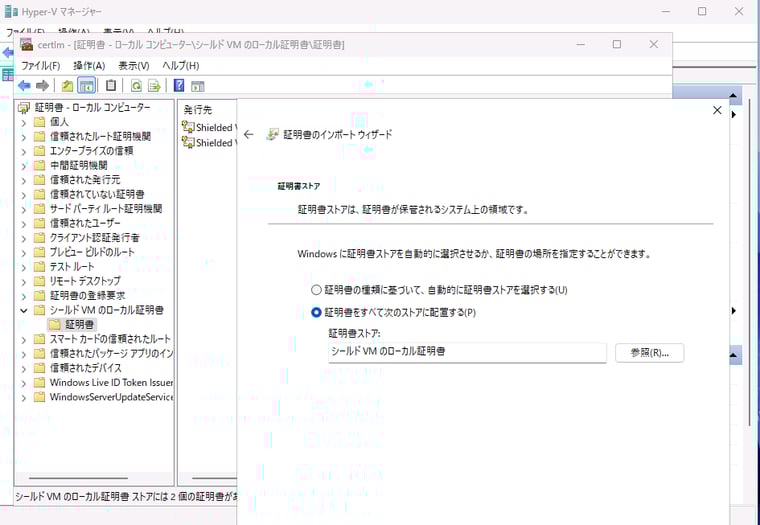760x525 pixels.
Task: Click the 証明書 - ローカル コンピューター root icon
Action: click(24, 108)
